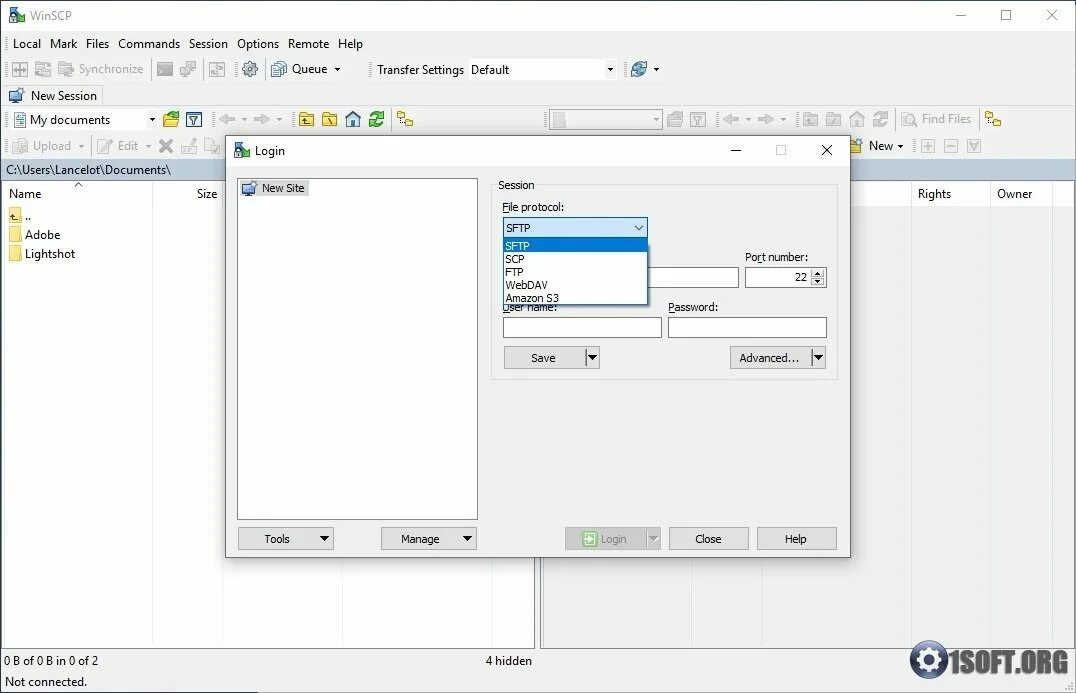The height and width of the screenshot is (693, 1076).
Task: Increase Port number with up spinner
Action: click(x=817, y=273)
